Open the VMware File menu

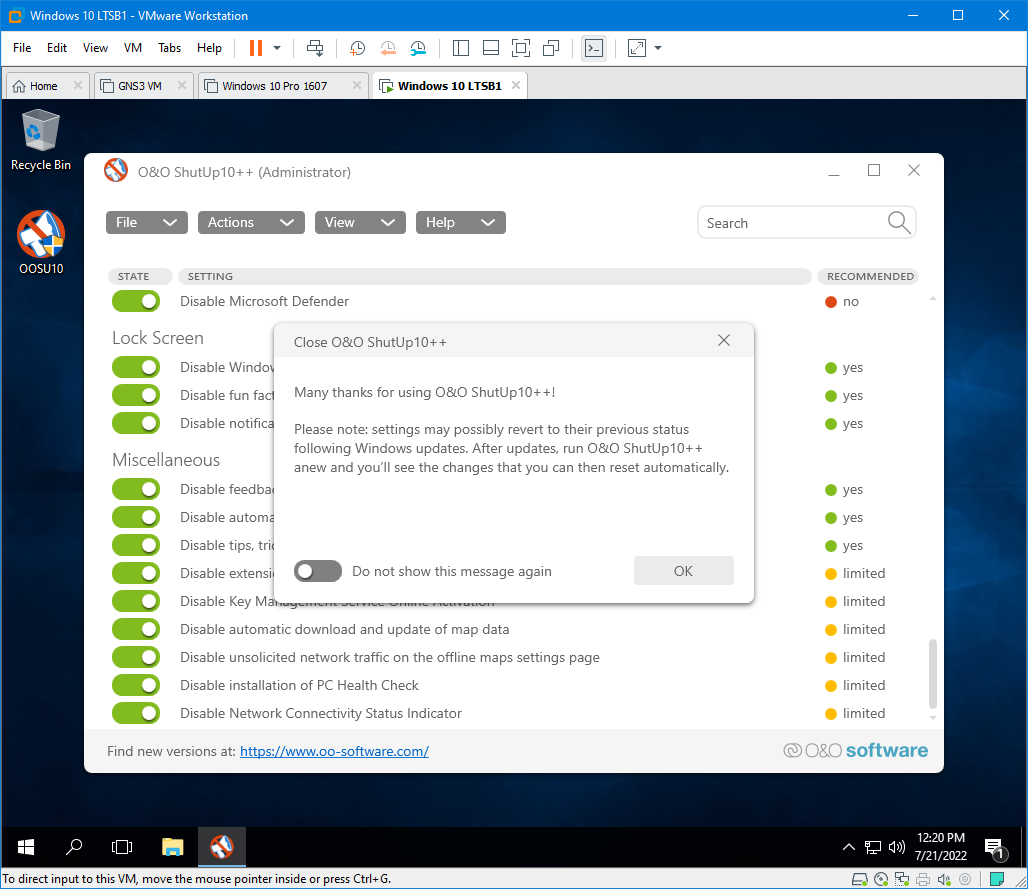pos(22,48)
